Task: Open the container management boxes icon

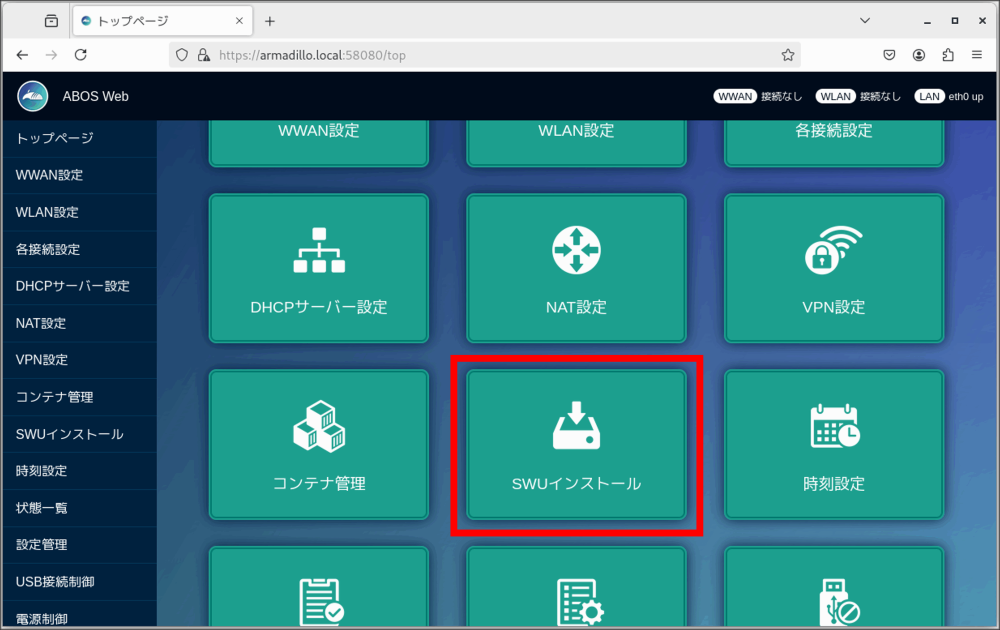Action: pyautogui.click(x=318, y=427)
